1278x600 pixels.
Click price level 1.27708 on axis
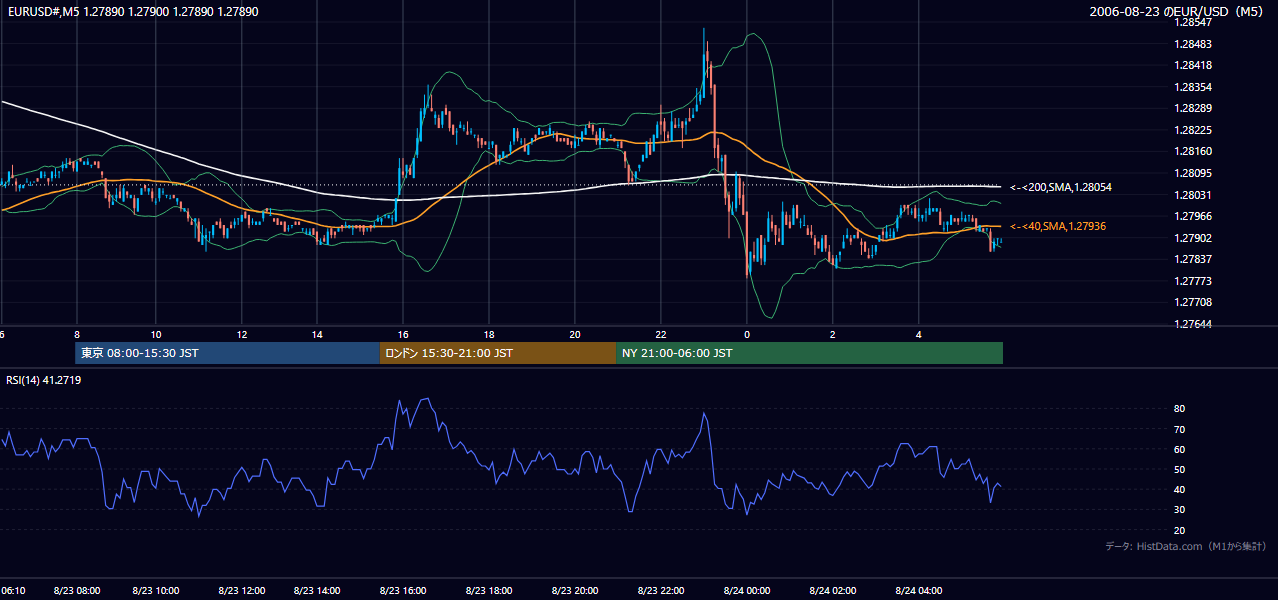pyautogui.click(x=1192, y=302)
